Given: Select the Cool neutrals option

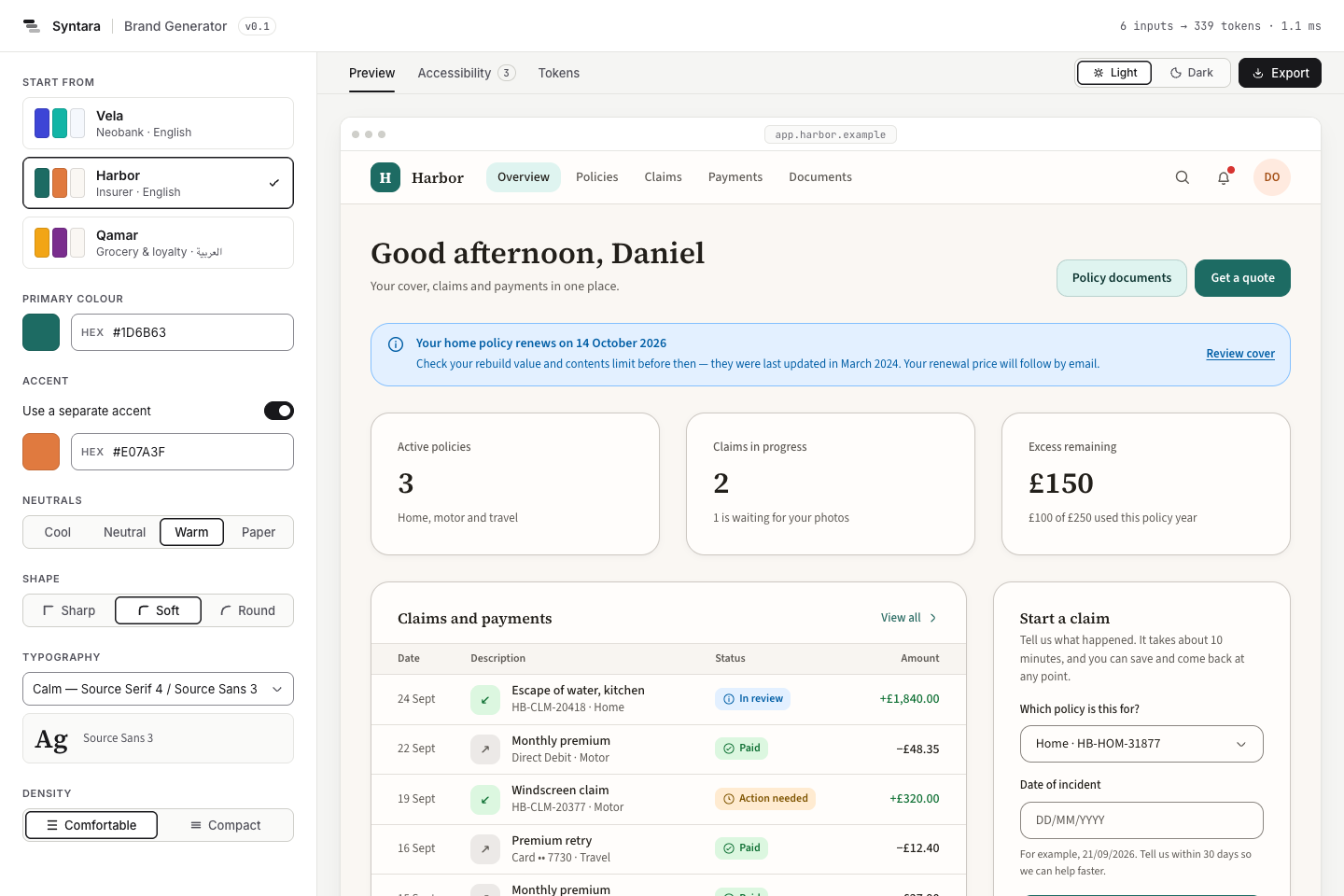Looking at the screenshot, I should [x=58, y=532].
